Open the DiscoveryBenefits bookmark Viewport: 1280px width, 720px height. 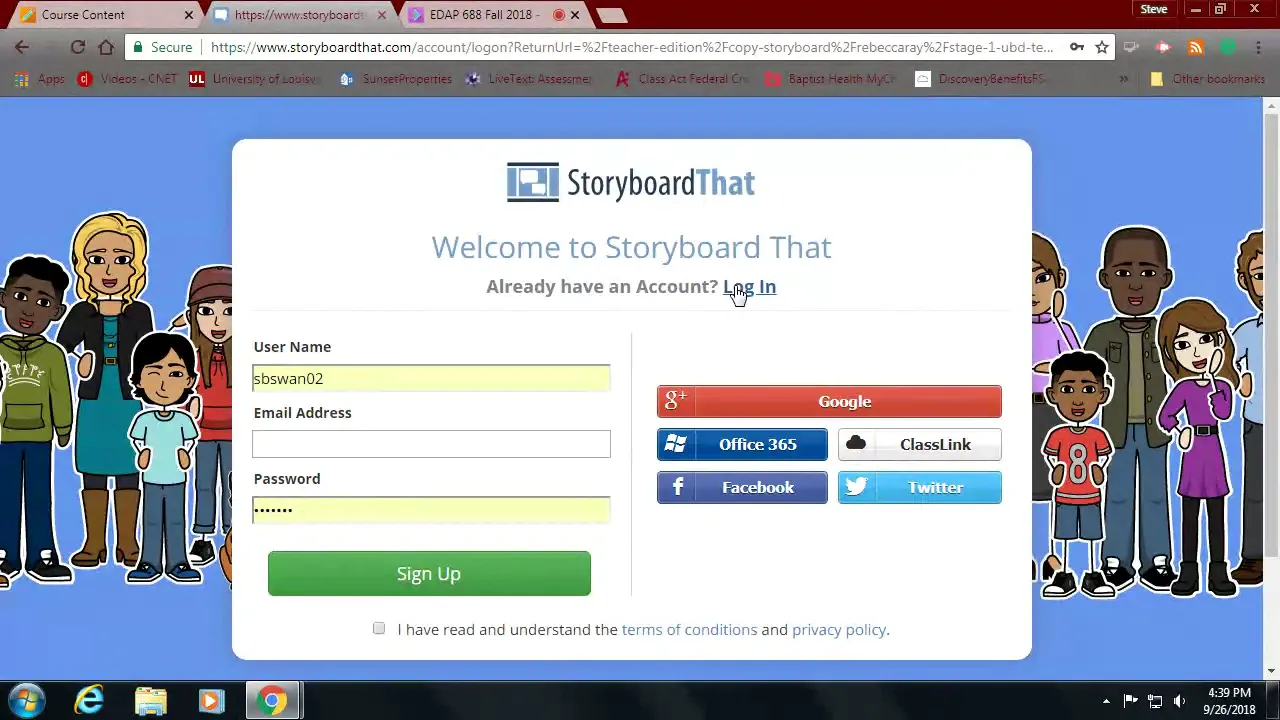point(981,79)
